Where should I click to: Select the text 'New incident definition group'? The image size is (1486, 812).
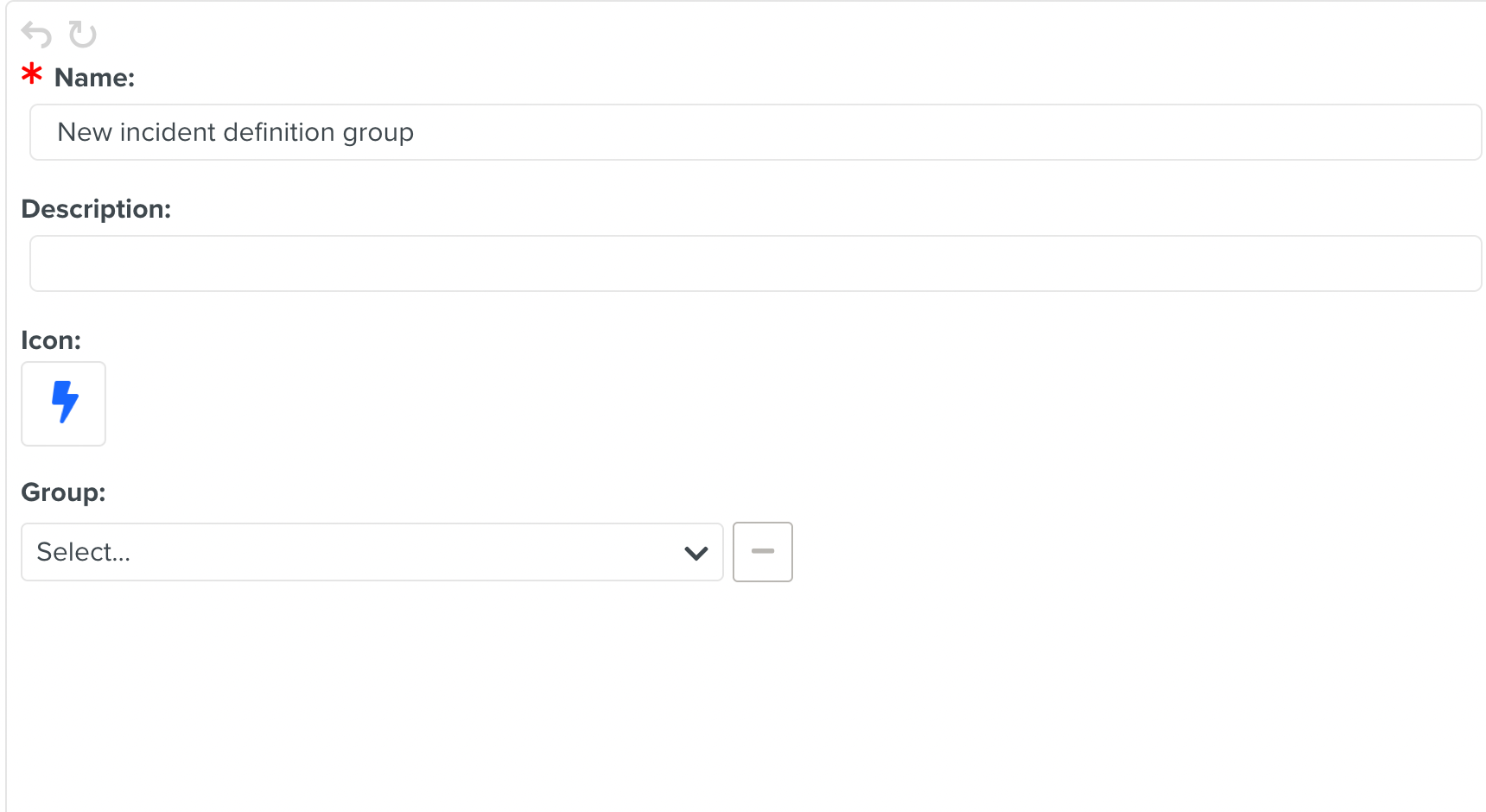click(x=235, y=131)
